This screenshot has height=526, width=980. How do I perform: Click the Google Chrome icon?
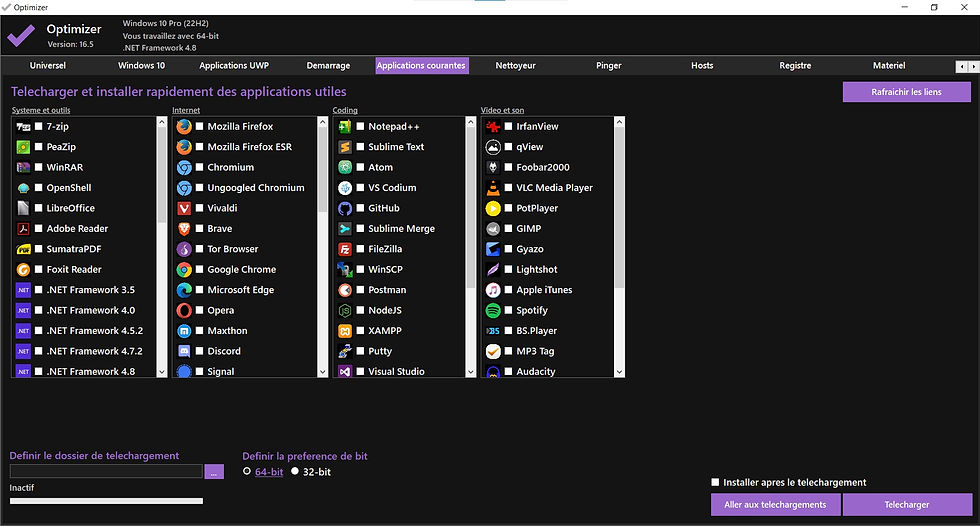point(184,270)
